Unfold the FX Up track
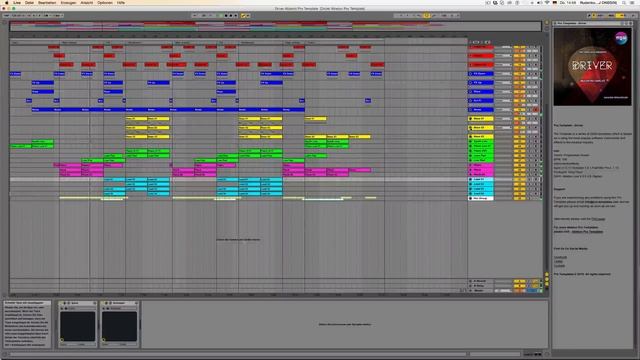Screen dimensions: 640x360 tap(471, 83)
